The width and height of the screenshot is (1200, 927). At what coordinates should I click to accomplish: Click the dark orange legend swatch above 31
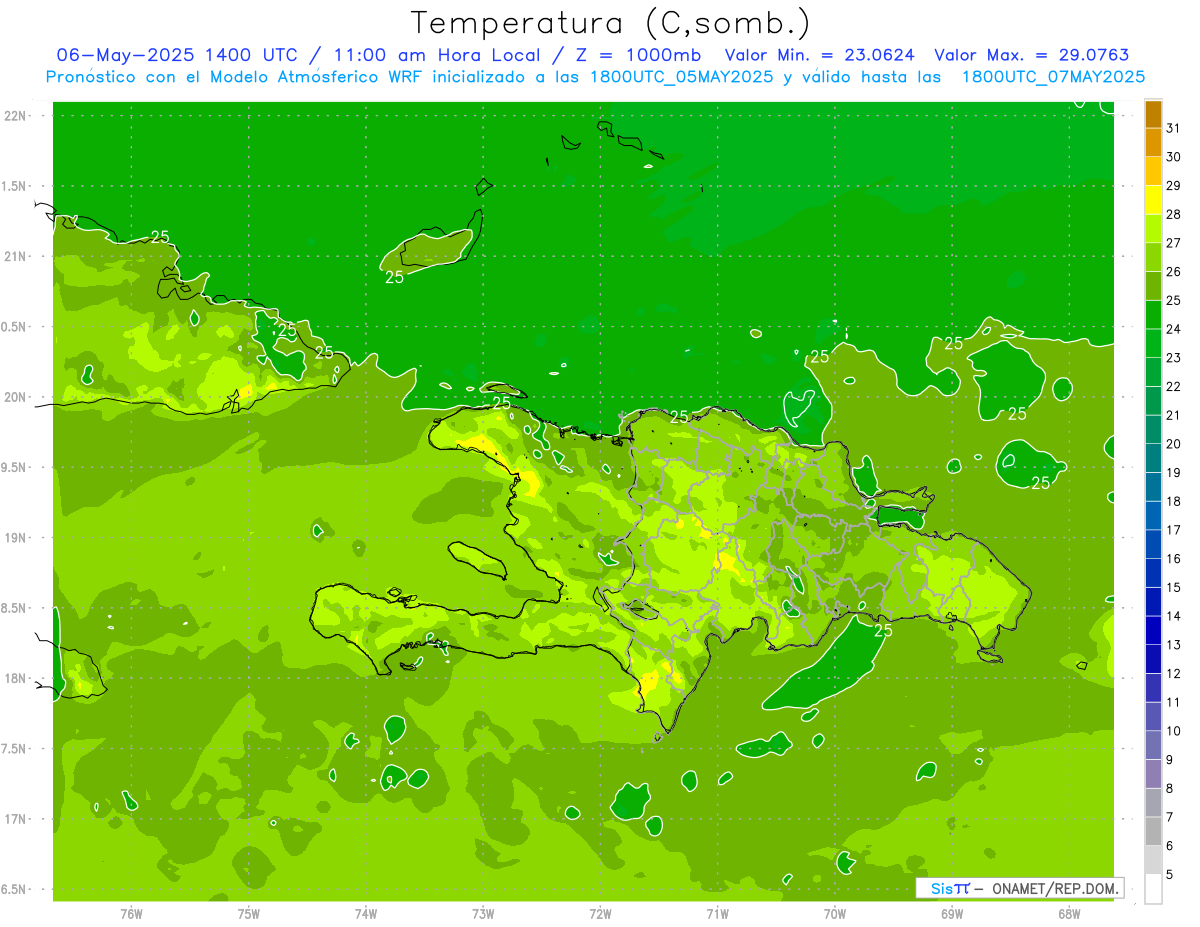pos(1153,114)
